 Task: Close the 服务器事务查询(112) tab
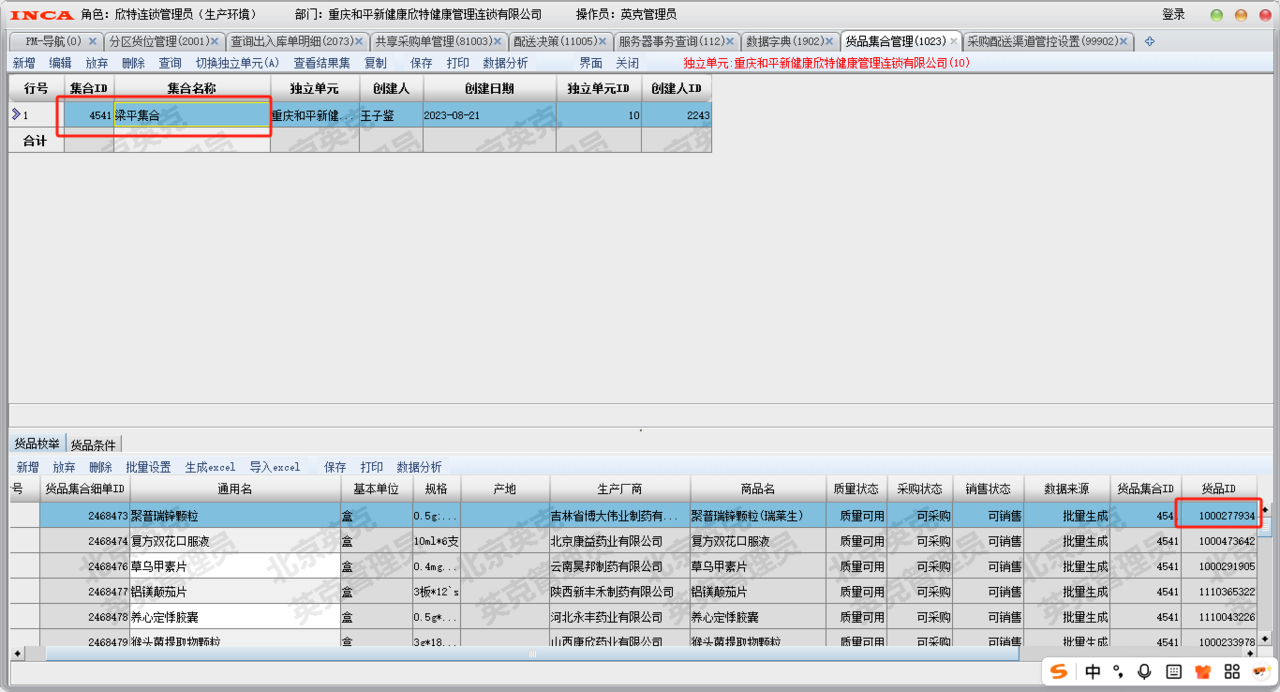coord(731,41)
